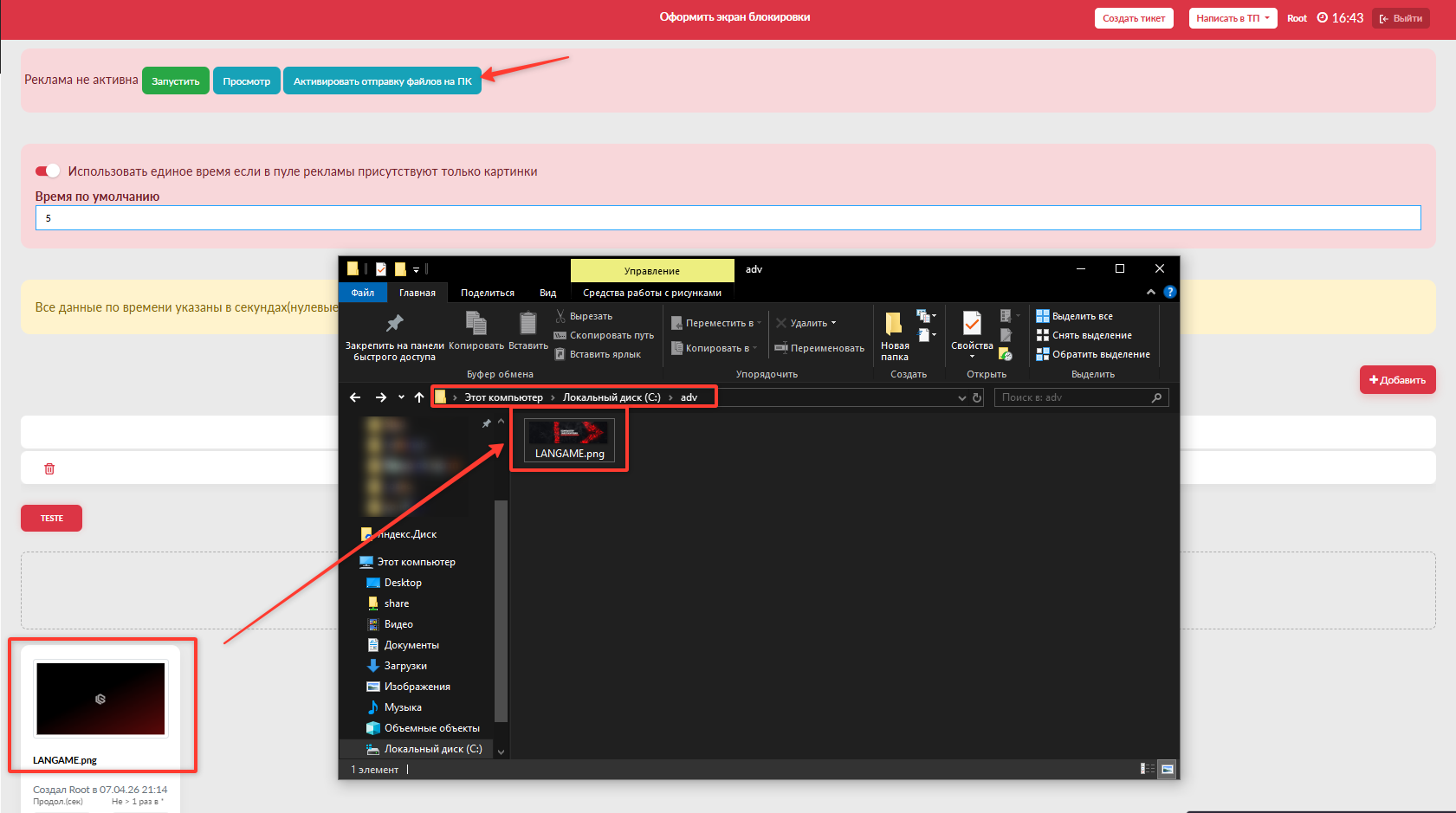This screenshot has width=1456, height=813.
Task: Switch to the Вид ribbon tab
Action: tap(548, 293)
